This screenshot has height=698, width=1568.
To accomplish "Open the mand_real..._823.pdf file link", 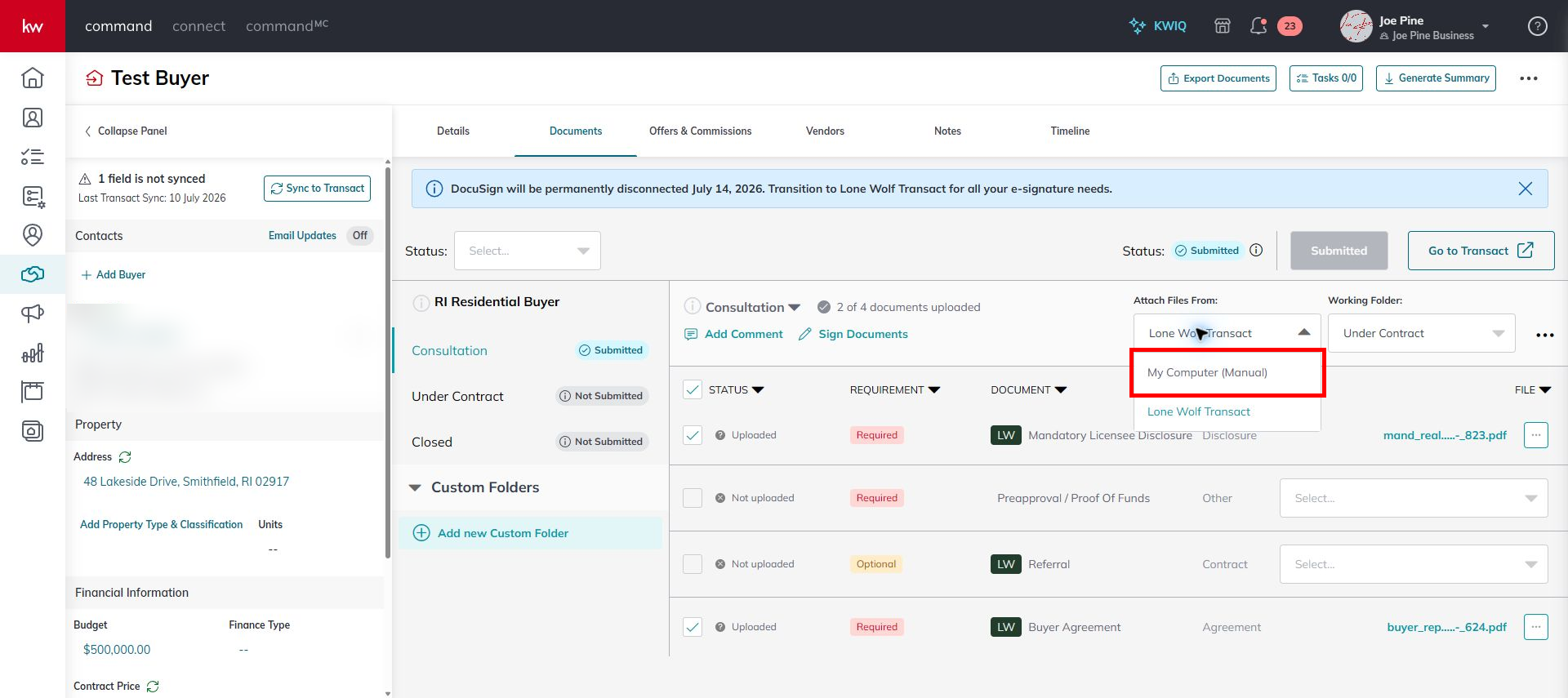I will [1445, 435].
